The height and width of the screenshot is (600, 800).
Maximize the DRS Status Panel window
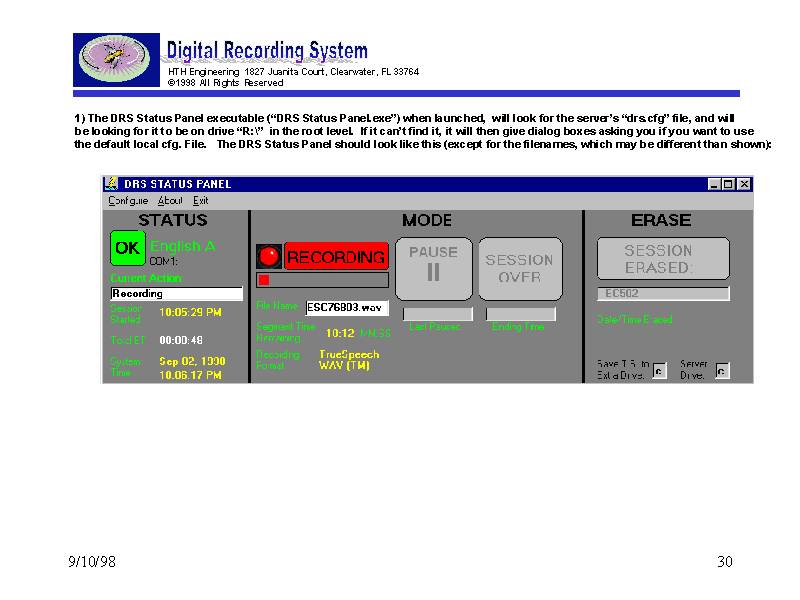728,184
